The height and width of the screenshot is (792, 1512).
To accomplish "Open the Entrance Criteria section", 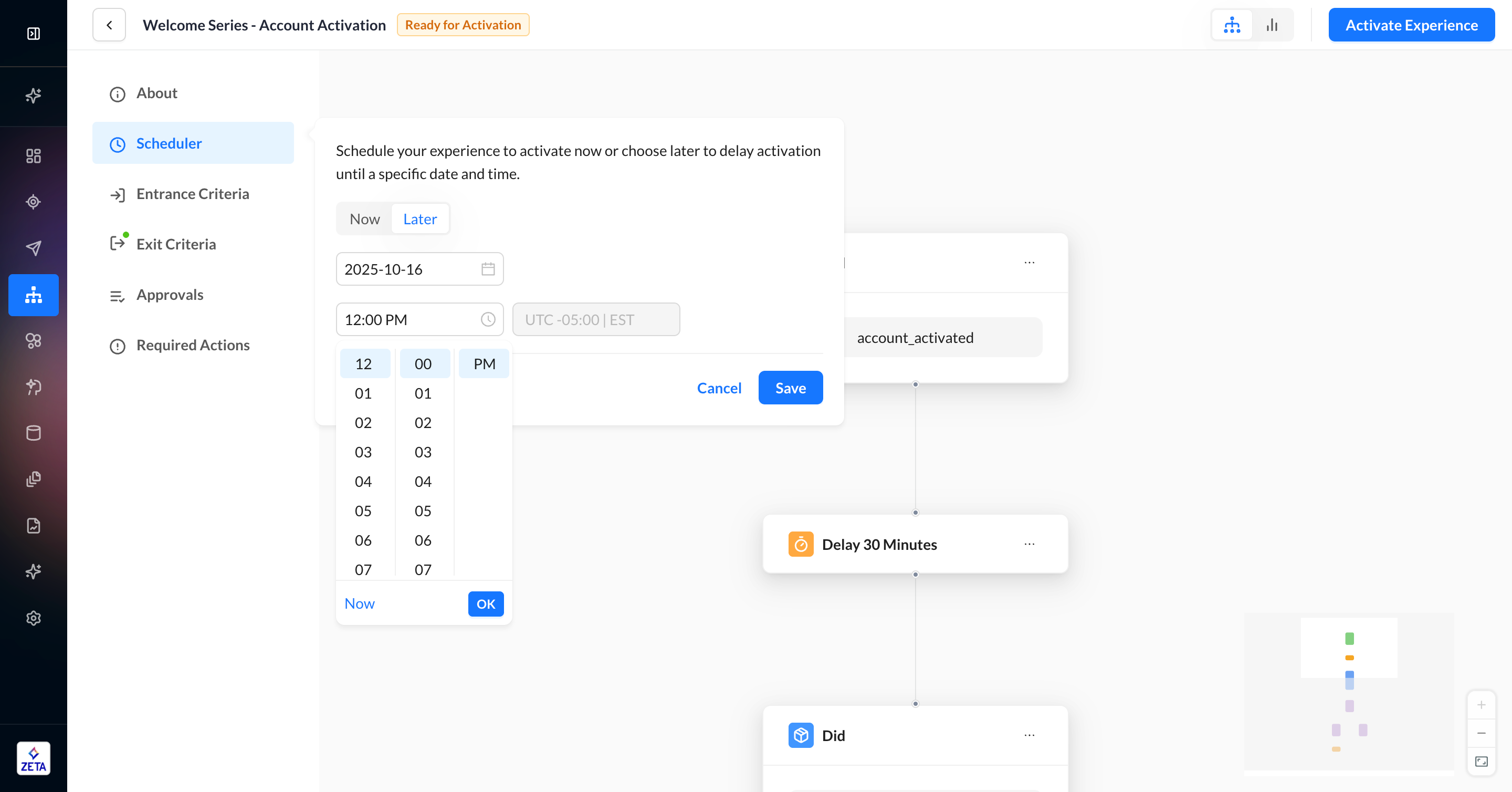I will [x=193, y=194].
